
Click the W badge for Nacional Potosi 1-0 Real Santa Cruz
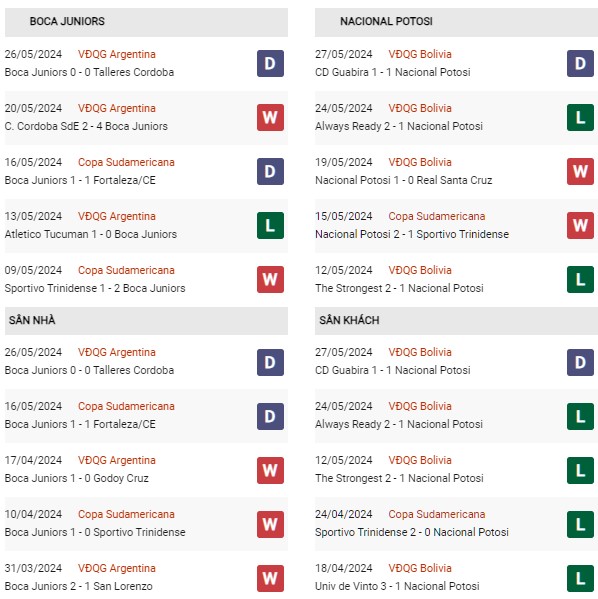click(580, 171)
